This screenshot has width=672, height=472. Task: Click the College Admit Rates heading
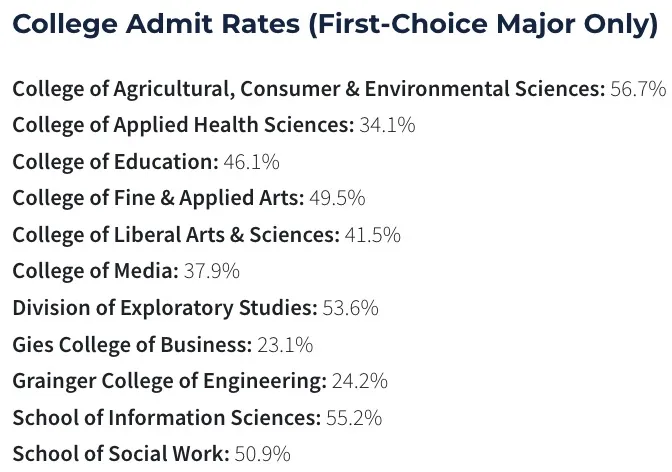tap(335, 23)
